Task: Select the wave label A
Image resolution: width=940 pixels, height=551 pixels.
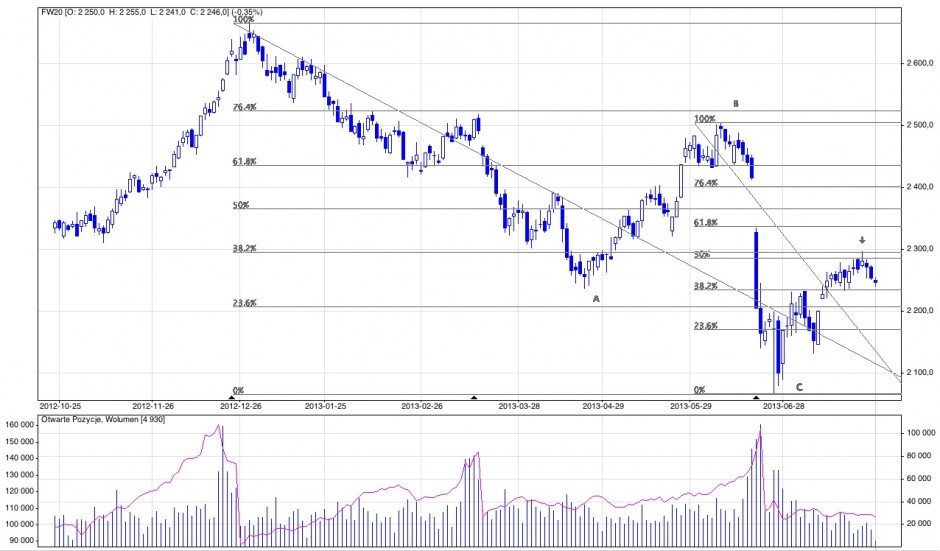Action: 595,298
